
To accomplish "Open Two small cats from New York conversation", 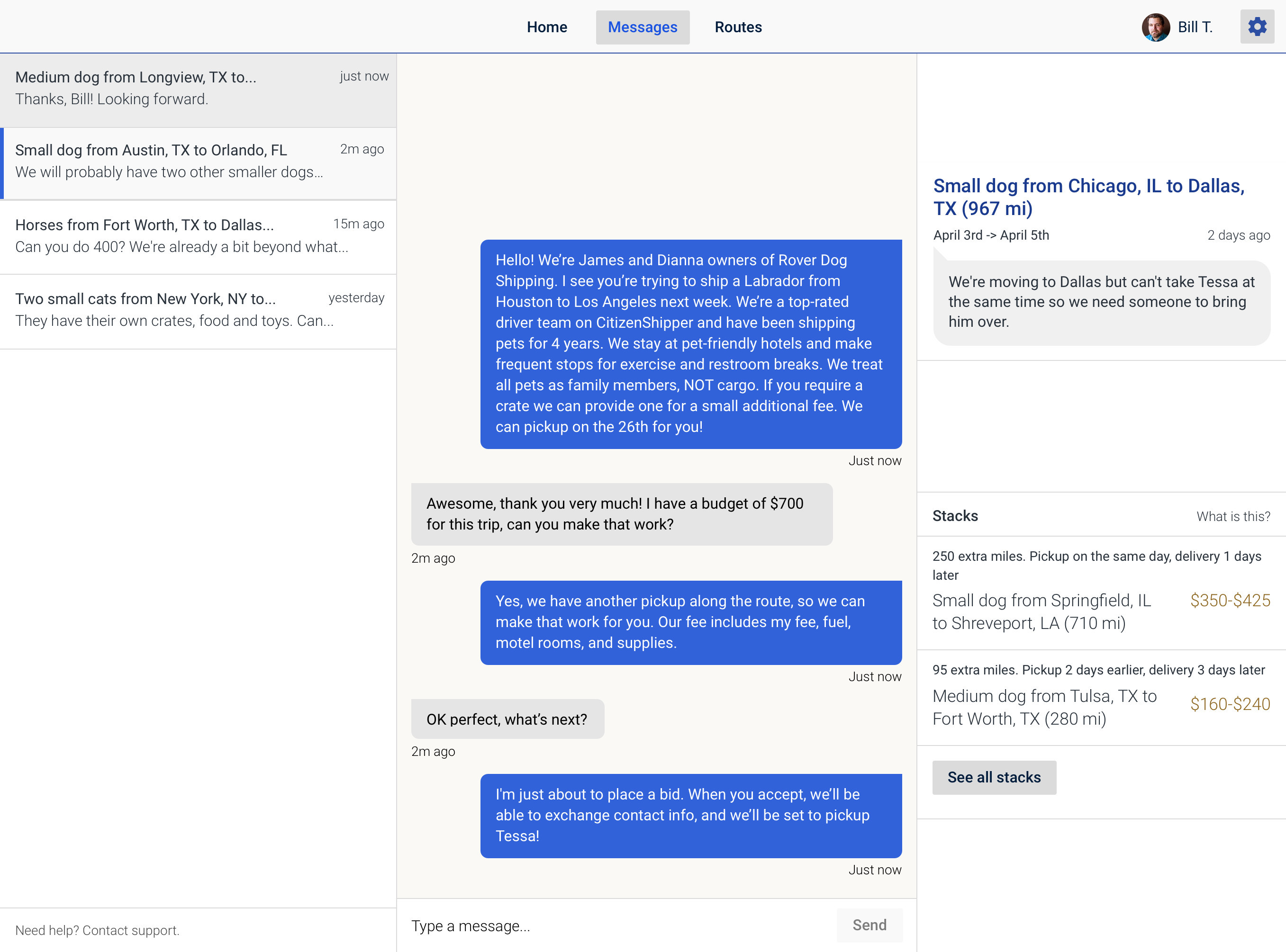I will point(198,311).
